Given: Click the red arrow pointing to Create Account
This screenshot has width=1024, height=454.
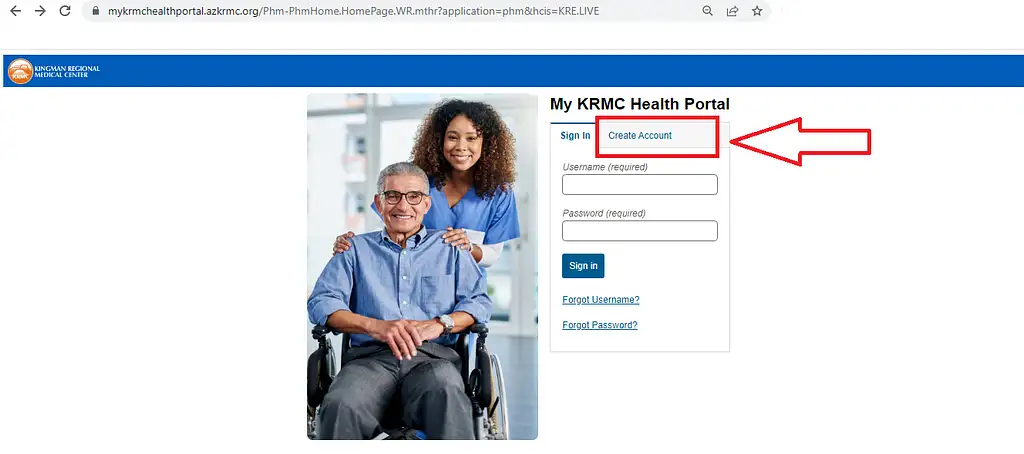Looking at the screenshot, I should [x=800, y=142].
